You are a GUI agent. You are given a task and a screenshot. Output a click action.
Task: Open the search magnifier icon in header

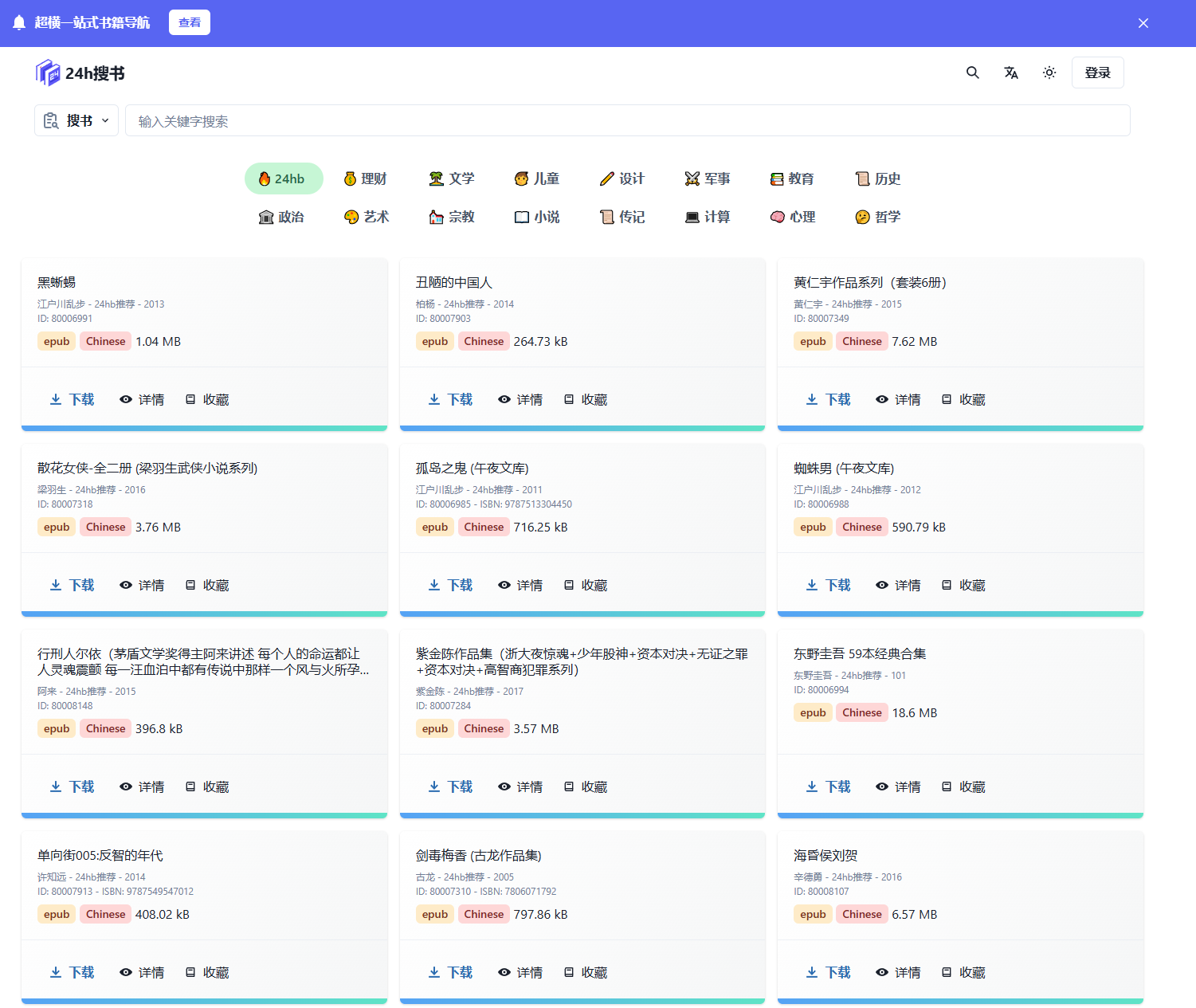973,73
